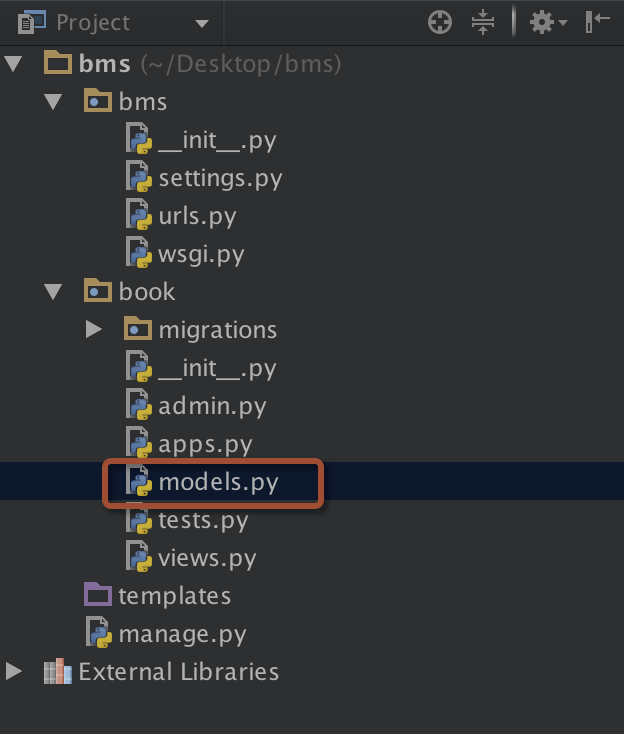Click the scroll from source target icon
The image size is (624, 734).
[x=440, y=22]
